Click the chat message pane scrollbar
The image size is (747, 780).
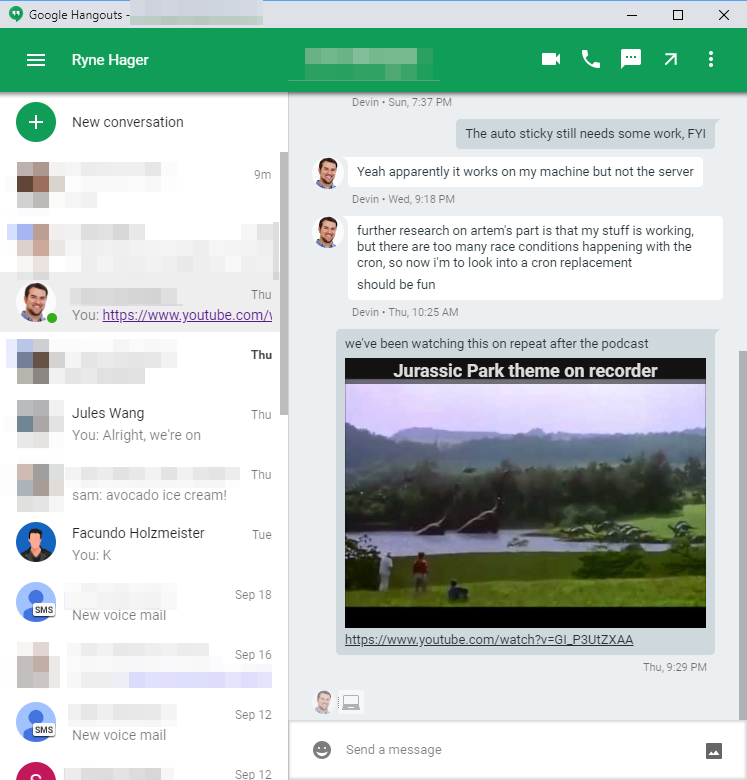click(741, 530)
